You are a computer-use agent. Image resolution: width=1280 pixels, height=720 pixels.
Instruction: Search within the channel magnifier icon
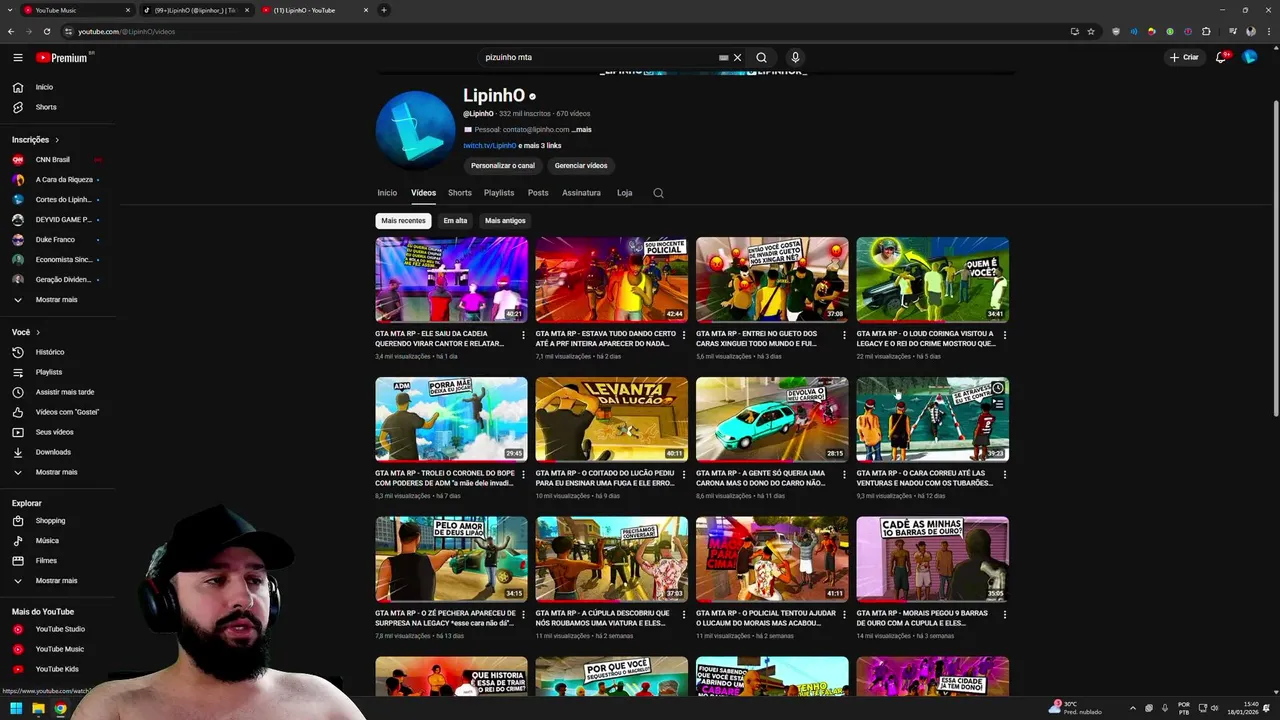point(658,193)
